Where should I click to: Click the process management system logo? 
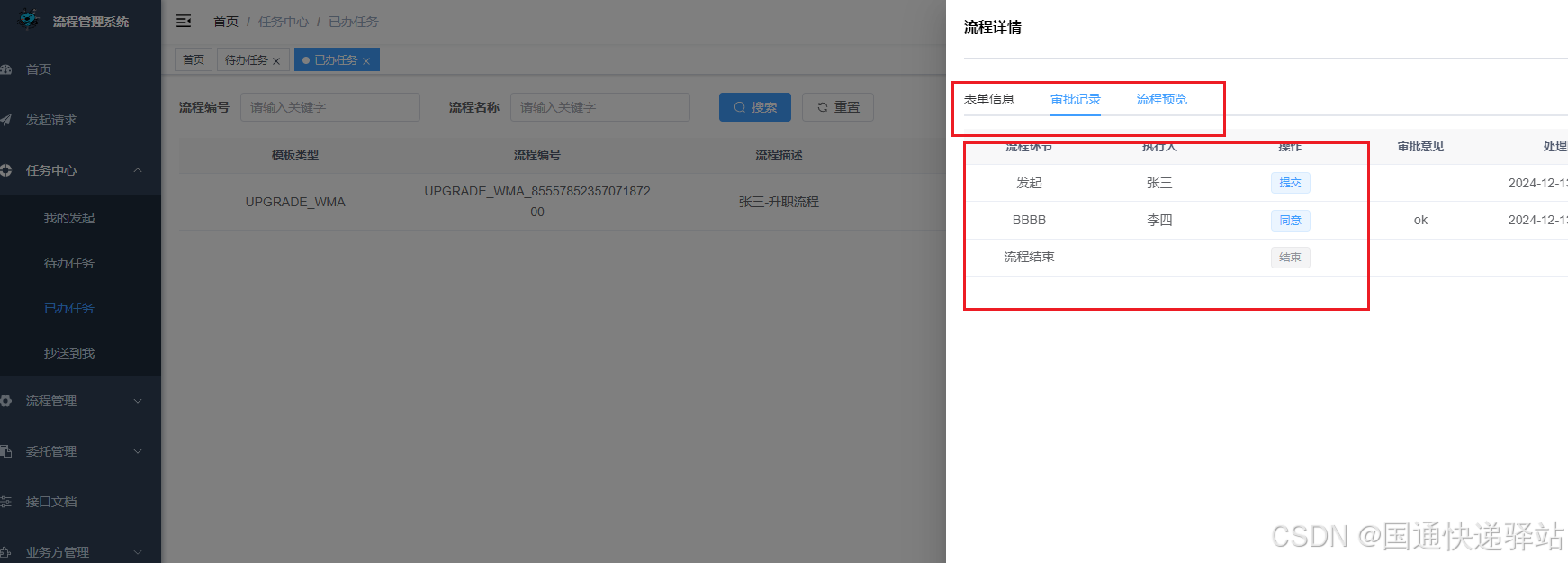[29, 19]
